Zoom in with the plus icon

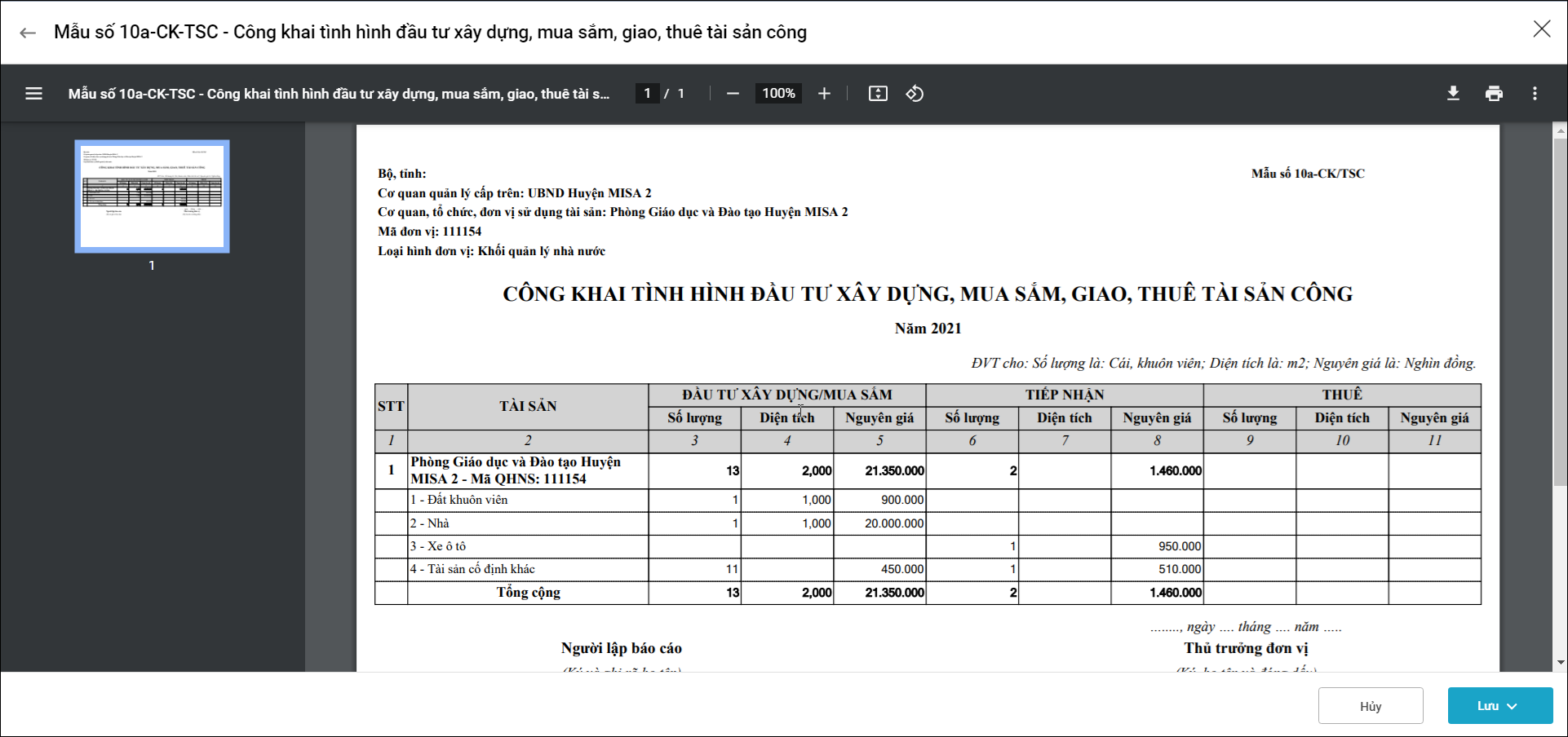coord(824,94)
